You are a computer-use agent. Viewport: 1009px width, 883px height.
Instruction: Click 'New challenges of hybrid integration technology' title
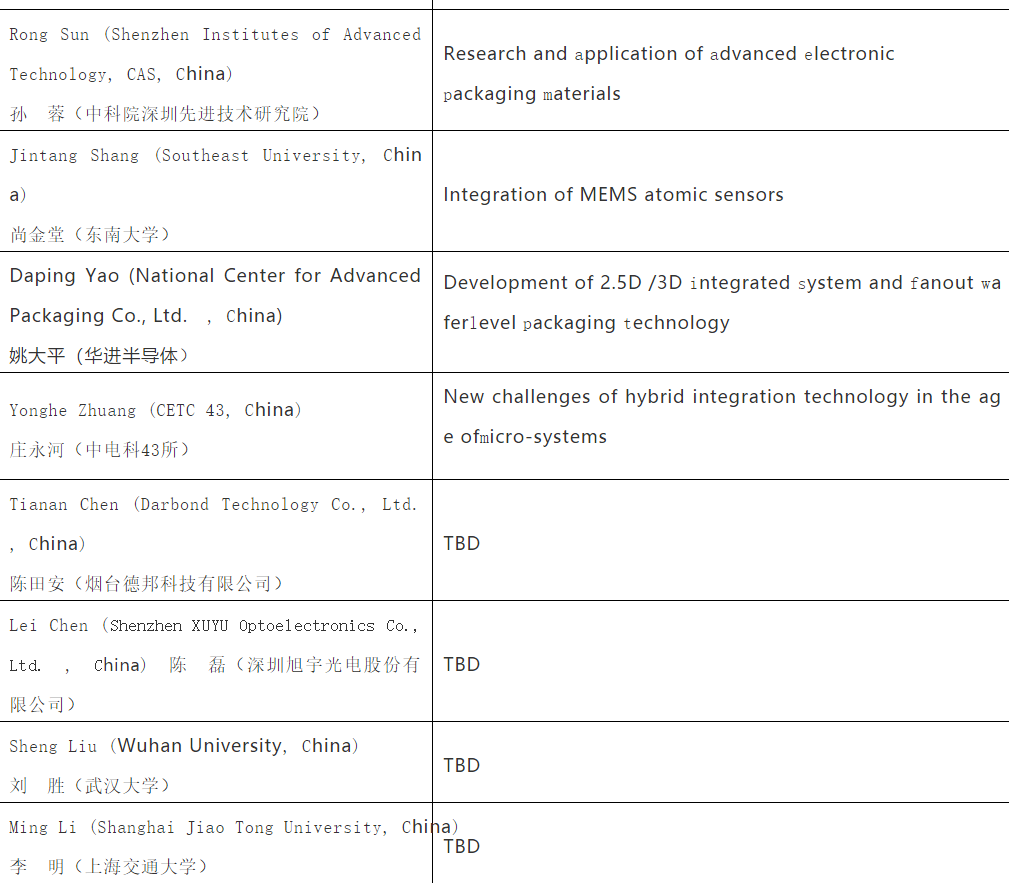click(676, 396)
